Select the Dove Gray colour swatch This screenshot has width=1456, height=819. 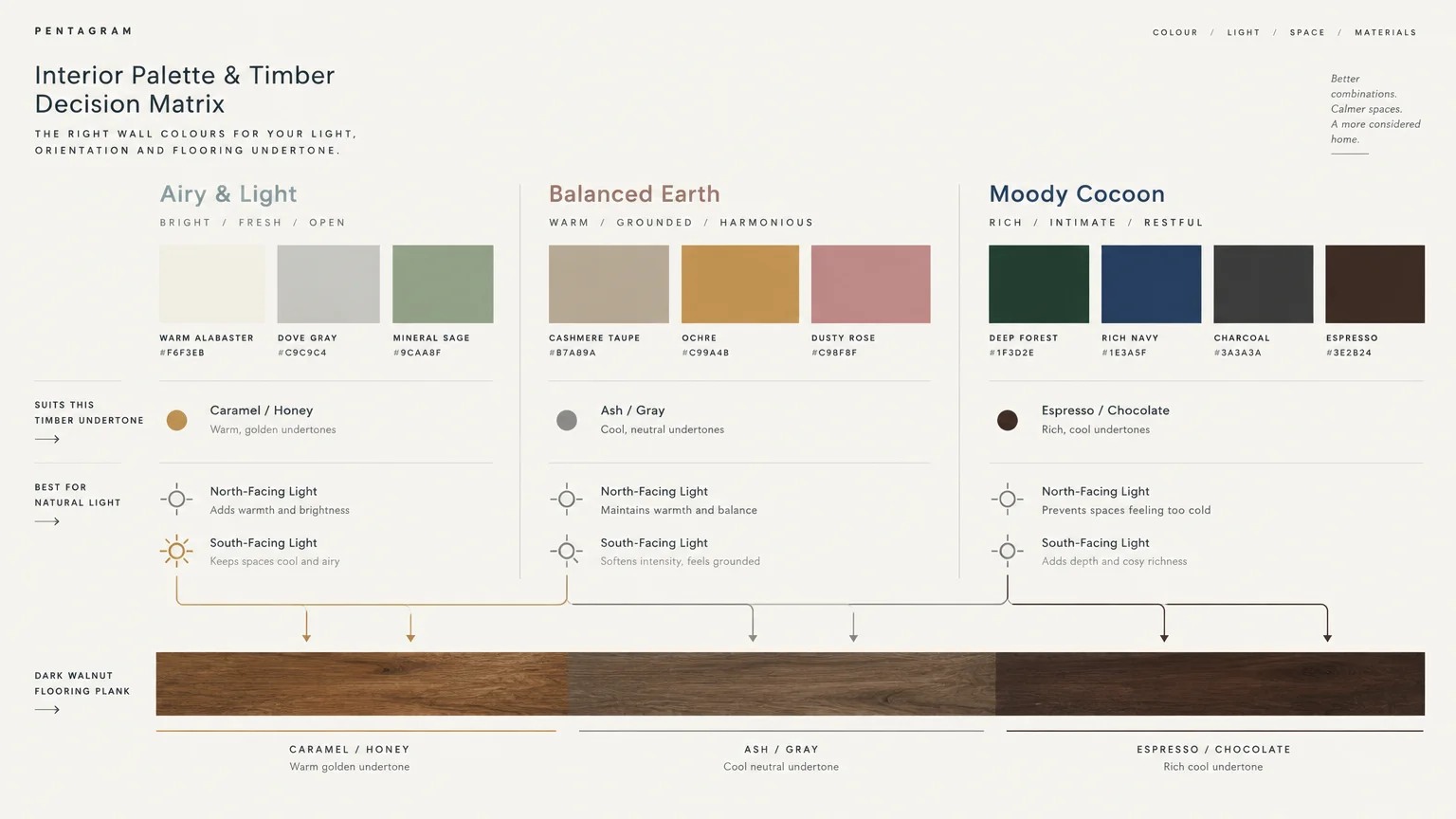point(328,284)
